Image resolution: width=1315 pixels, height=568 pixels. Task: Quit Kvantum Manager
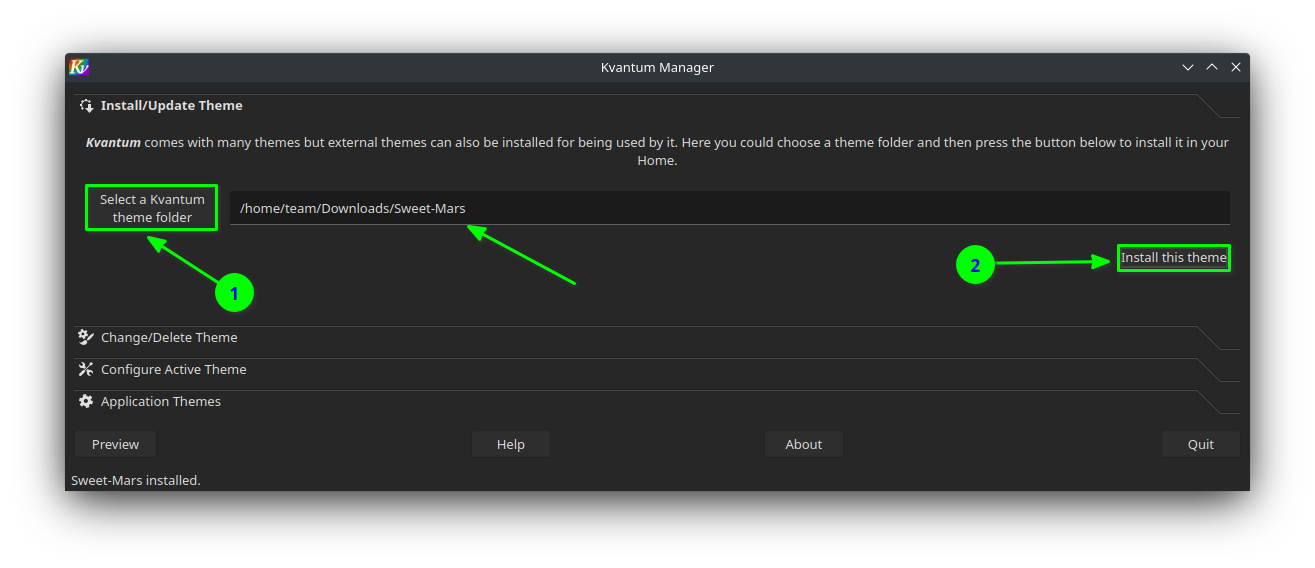(1201, 444)
